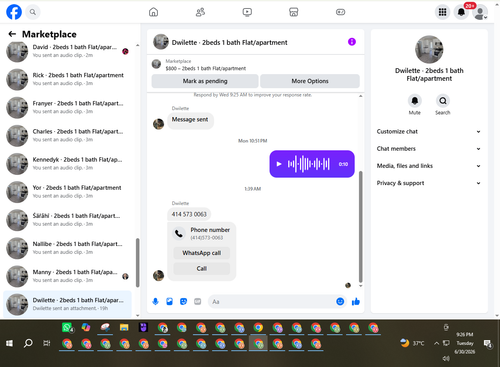This screenshot has width=500, height=367.
Task: Show hidden system tray icons
Action: click(436, 343)
